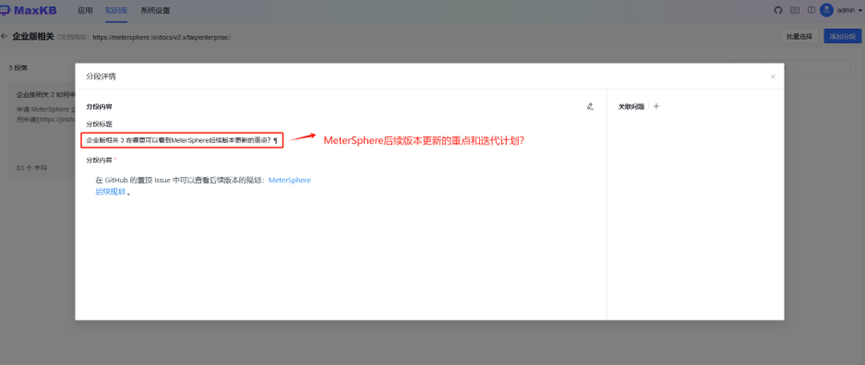Switch to the 知识库 tab

pyautogui.click(x=116, y=10)
